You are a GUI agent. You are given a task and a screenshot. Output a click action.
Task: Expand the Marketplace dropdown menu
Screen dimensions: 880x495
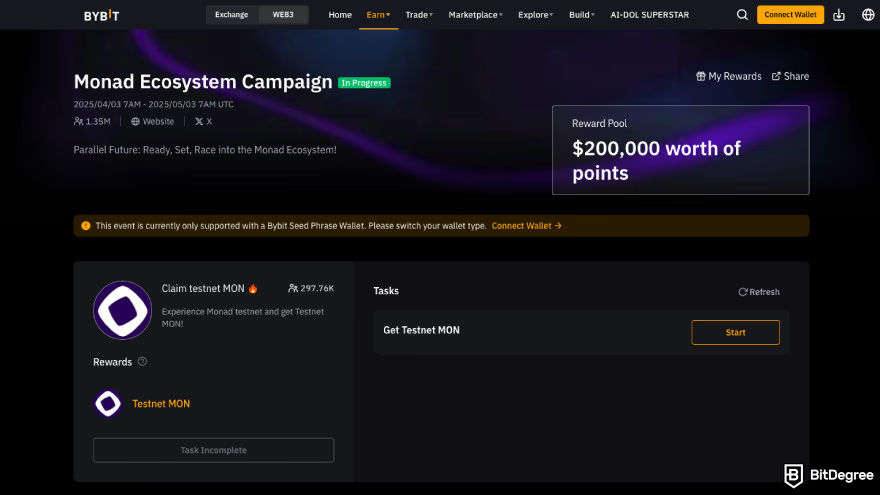[x=475, y=15]
